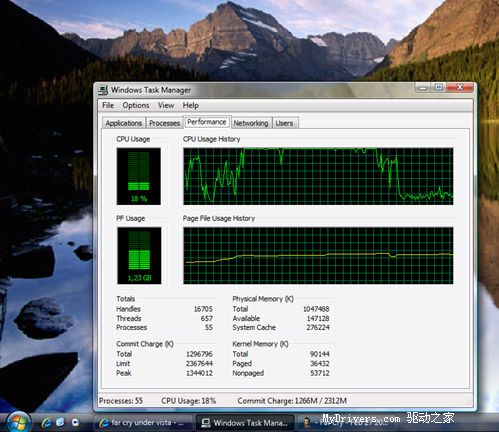Click the CPU Usage meter gauge
This screenshot has width=499, height=432.
coord(139,176)
